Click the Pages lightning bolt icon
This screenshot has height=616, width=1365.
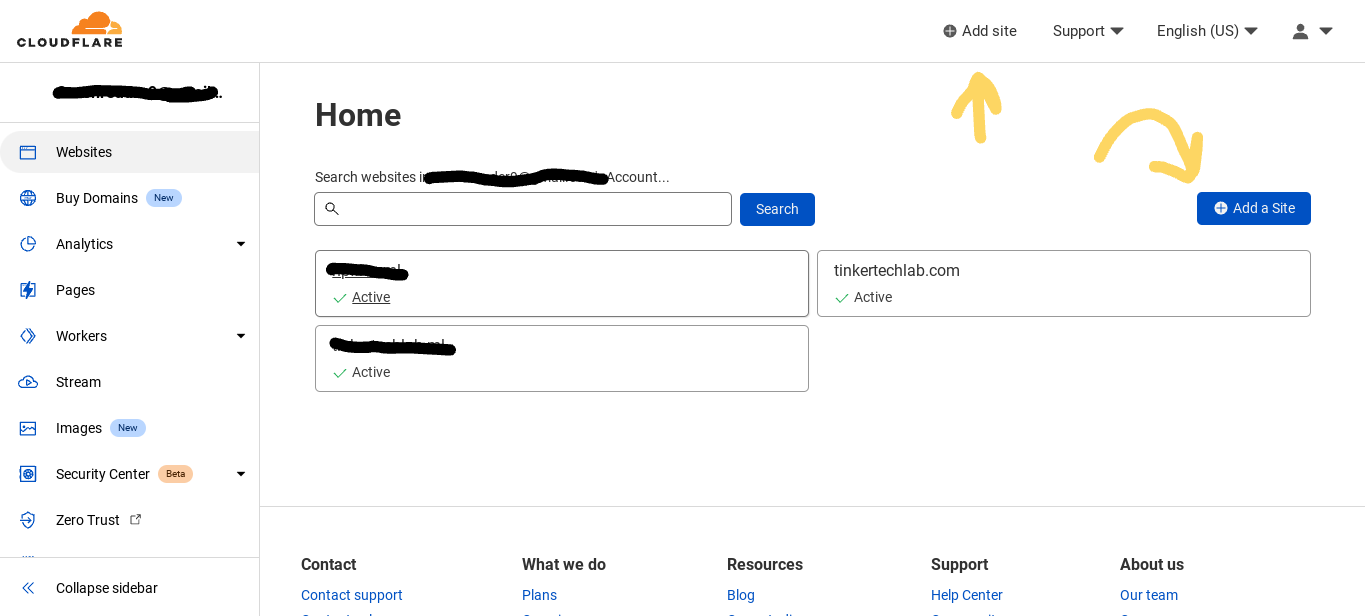(28, 290)
